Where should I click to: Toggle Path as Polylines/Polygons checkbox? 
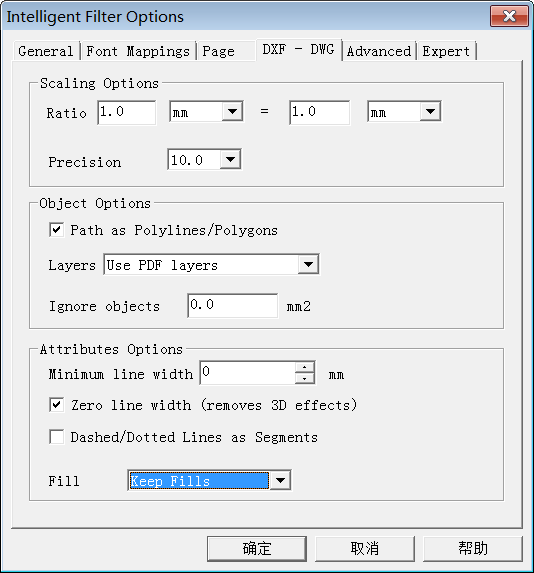[57, 230]
